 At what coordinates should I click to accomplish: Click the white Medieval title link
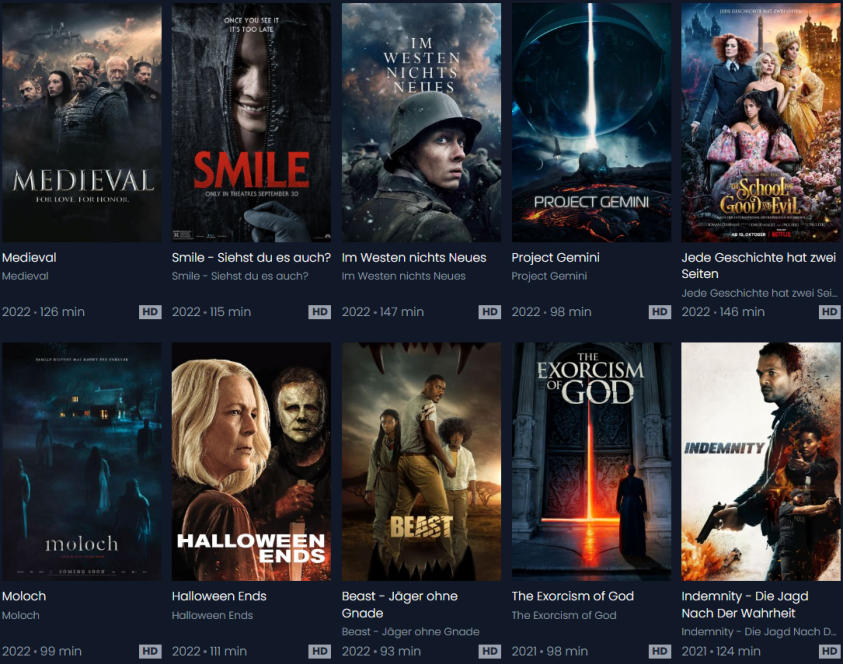tap(29, 258)
